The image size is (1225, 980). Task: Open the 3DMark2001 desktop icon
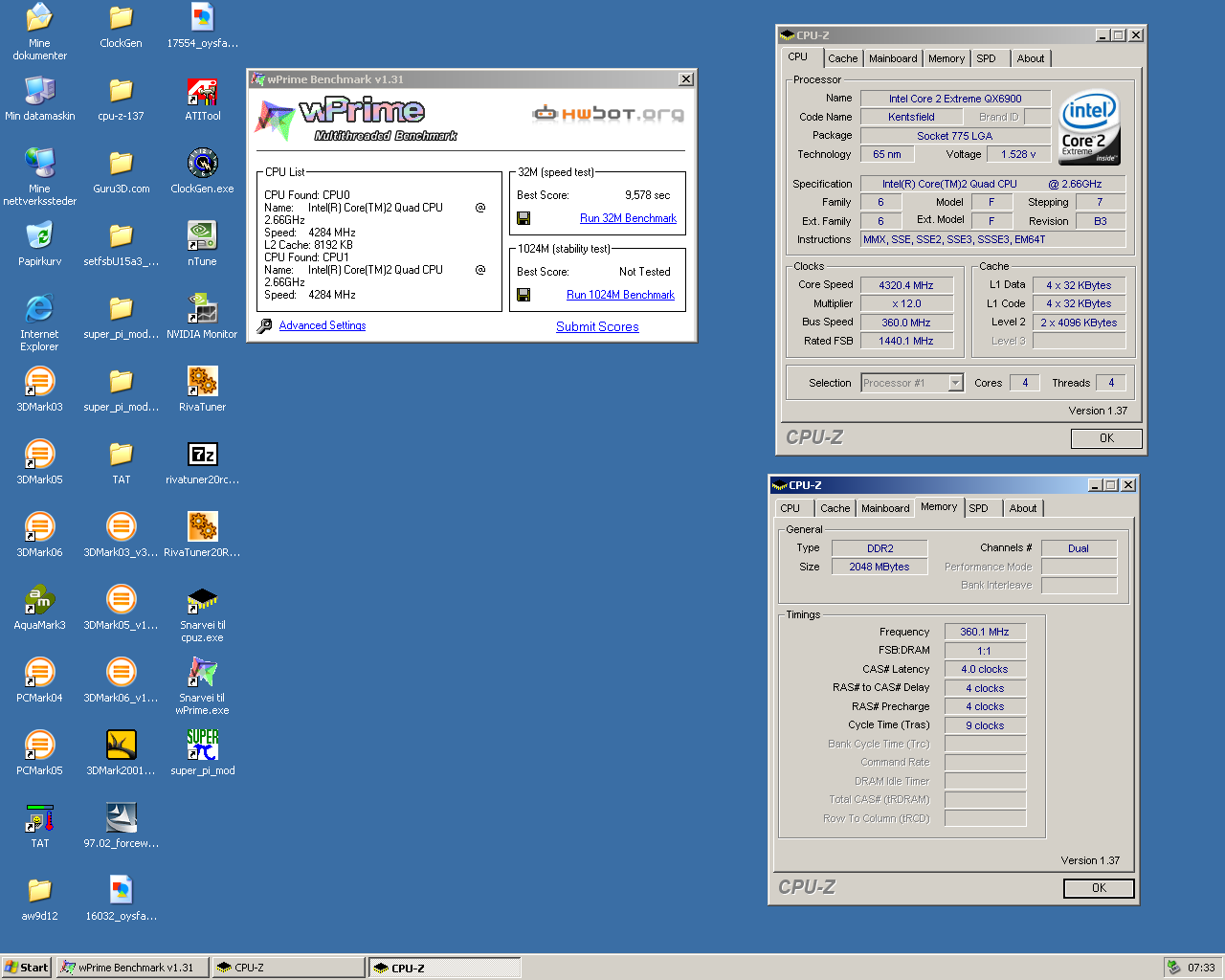click(121, 754)
